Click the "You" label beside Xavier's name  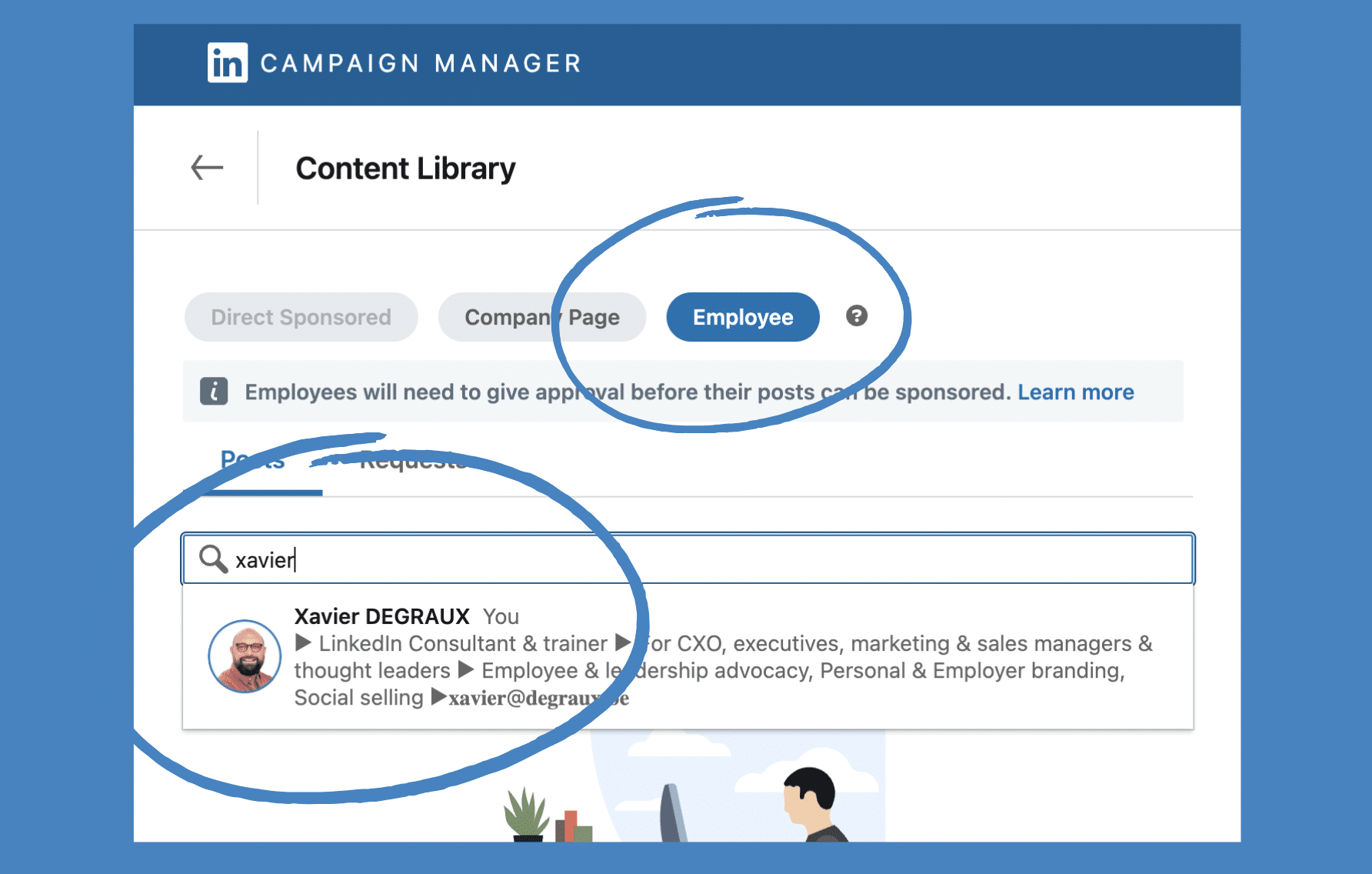coord(501,616)
